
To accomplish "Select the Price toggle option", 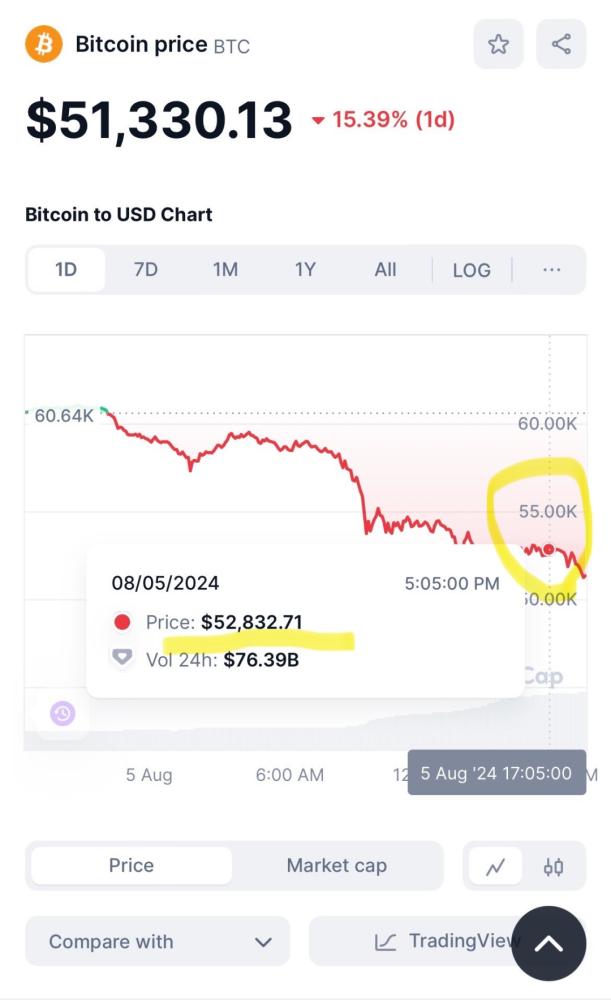I will point(131,865).
